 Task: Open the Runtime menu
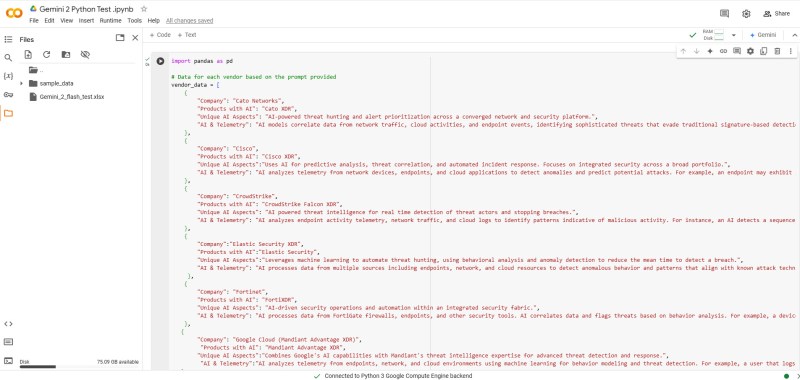[x=110, y=21]
